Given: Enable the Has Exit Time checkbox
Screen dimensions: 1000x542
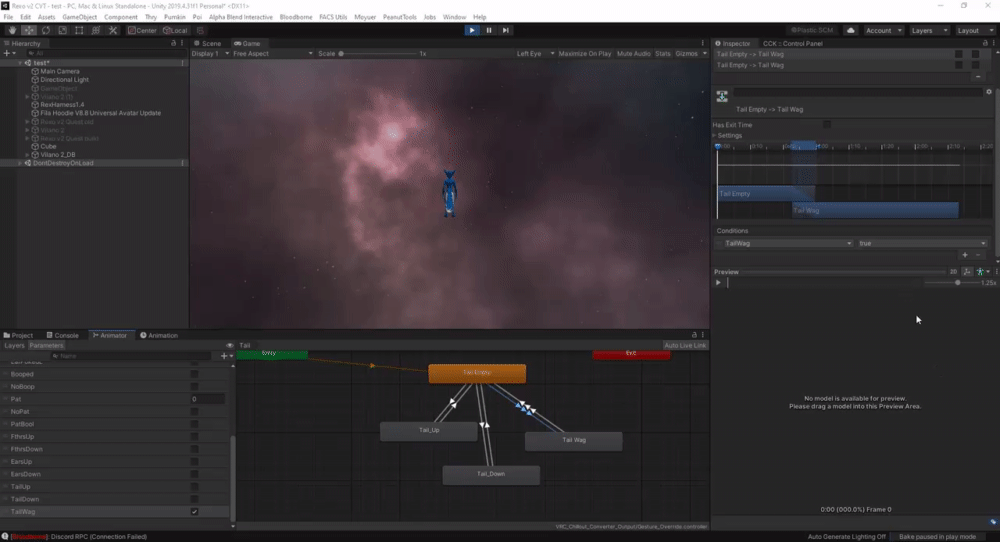Looking at the screenshot, I should click(x=827, y=124).
